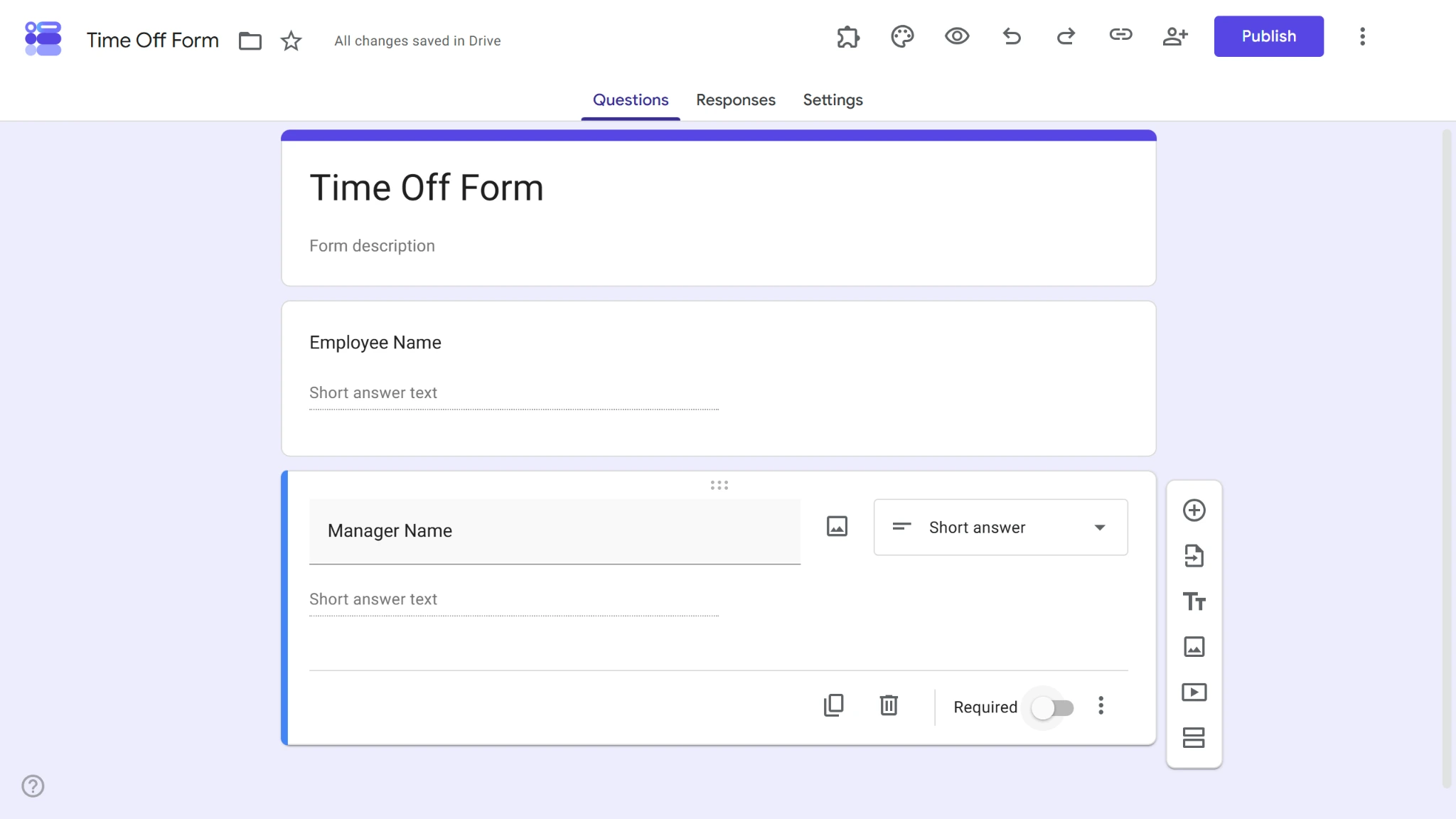Toggle the Required switch

(x=1053, y=708)
